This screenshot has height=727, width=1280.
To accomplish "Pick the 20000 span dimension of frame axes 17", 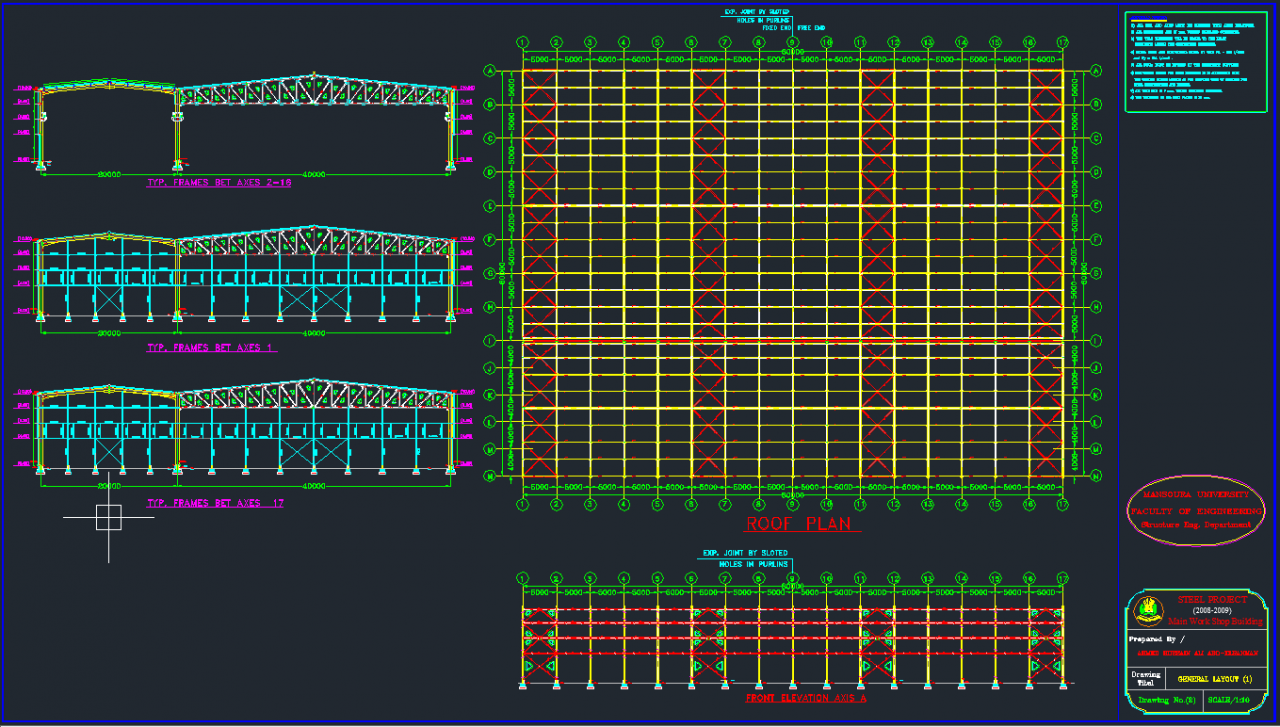I will [x=109, y=486].
